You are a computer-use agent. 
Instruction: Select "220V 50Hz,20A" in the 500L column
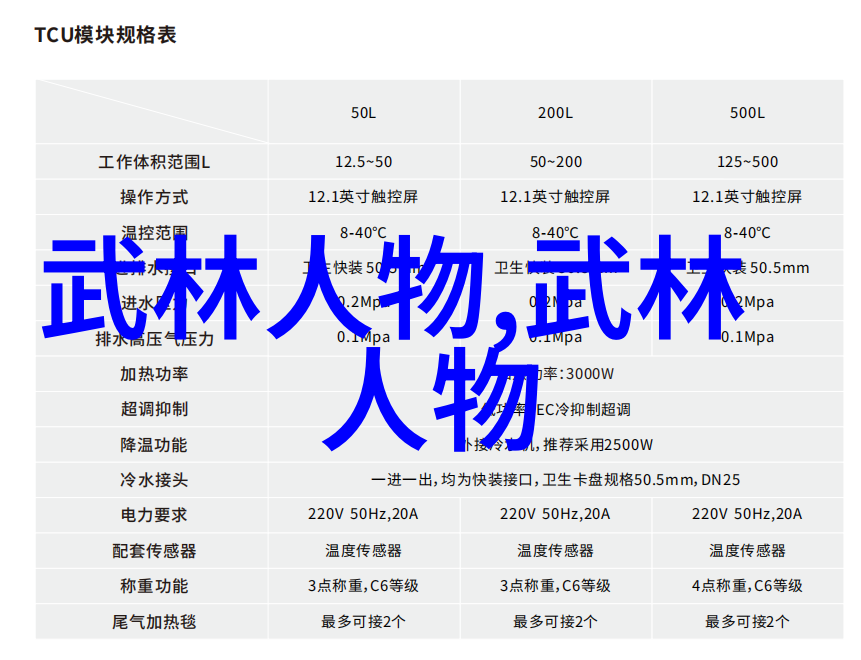pos(747,514)
